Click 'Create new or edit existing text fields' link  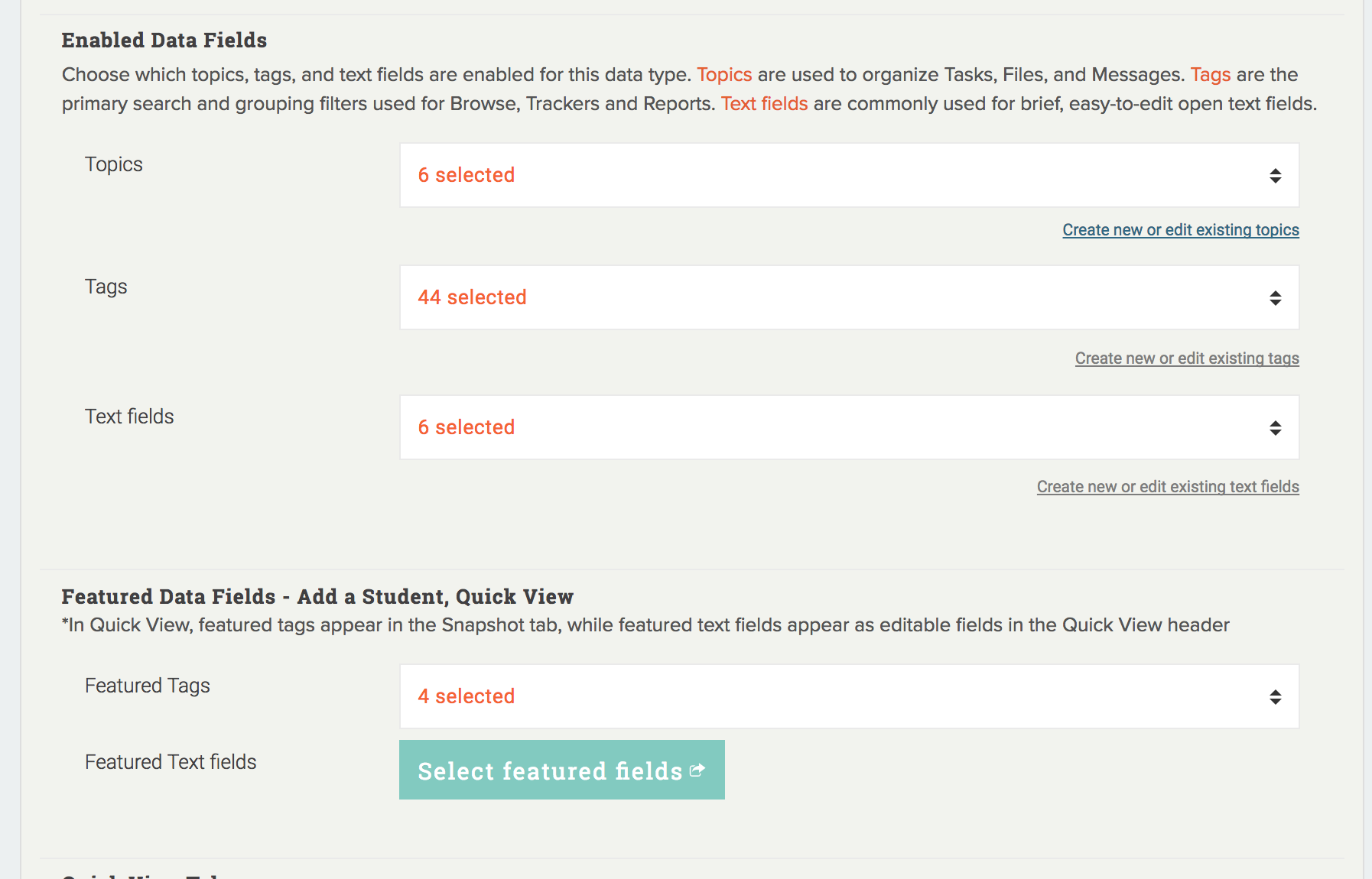tap(1167, 487)
